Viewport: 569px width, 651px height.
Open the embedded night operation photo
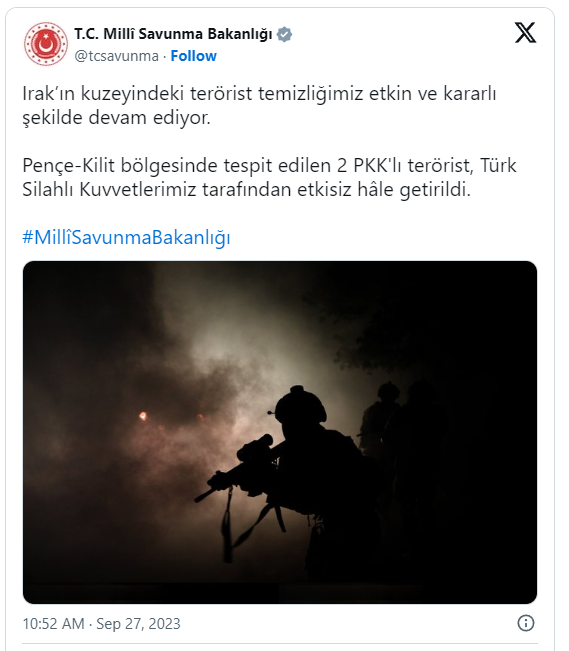coord(280,432)
